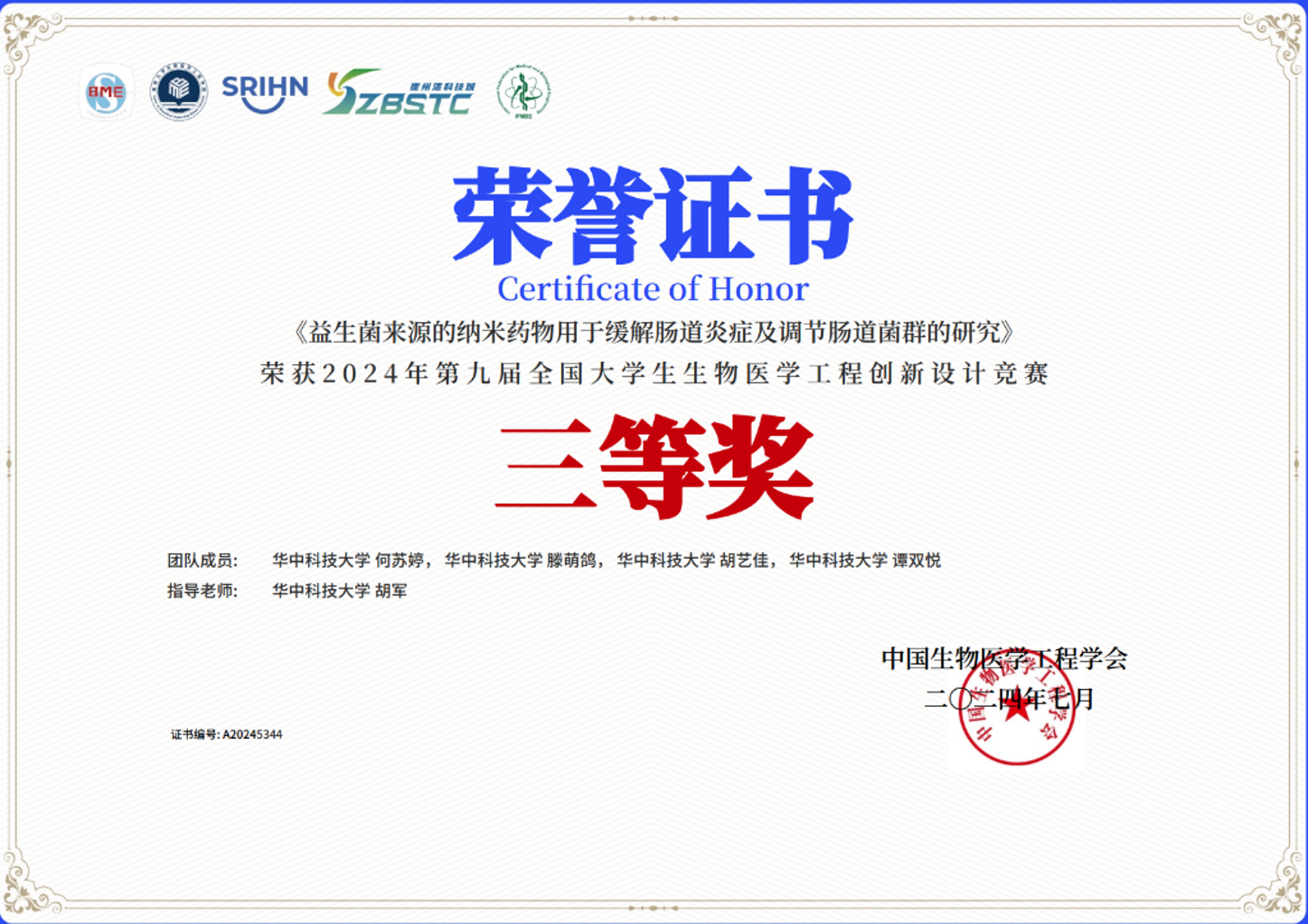Viewport: 1308px width, 924px height.
Task: Click the BME logo
Action: coord(106,92)
